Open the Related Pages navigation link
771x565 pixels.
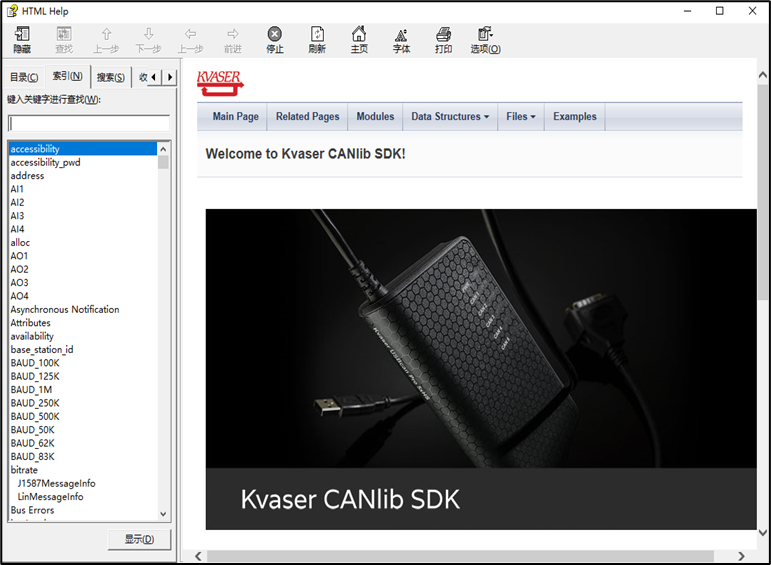click(307, 117)
